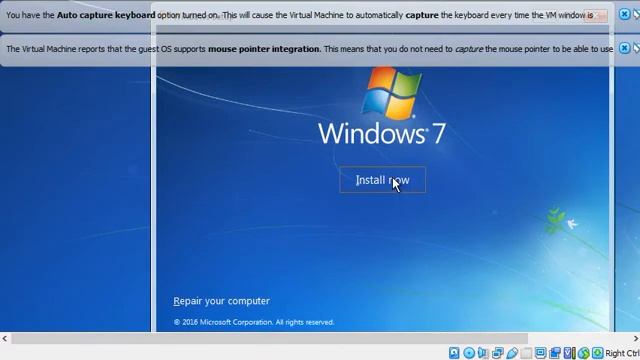Dismiss the mouse pointer integration notification
The height and width of the screenshot is (360, 640).
[624, 48]
